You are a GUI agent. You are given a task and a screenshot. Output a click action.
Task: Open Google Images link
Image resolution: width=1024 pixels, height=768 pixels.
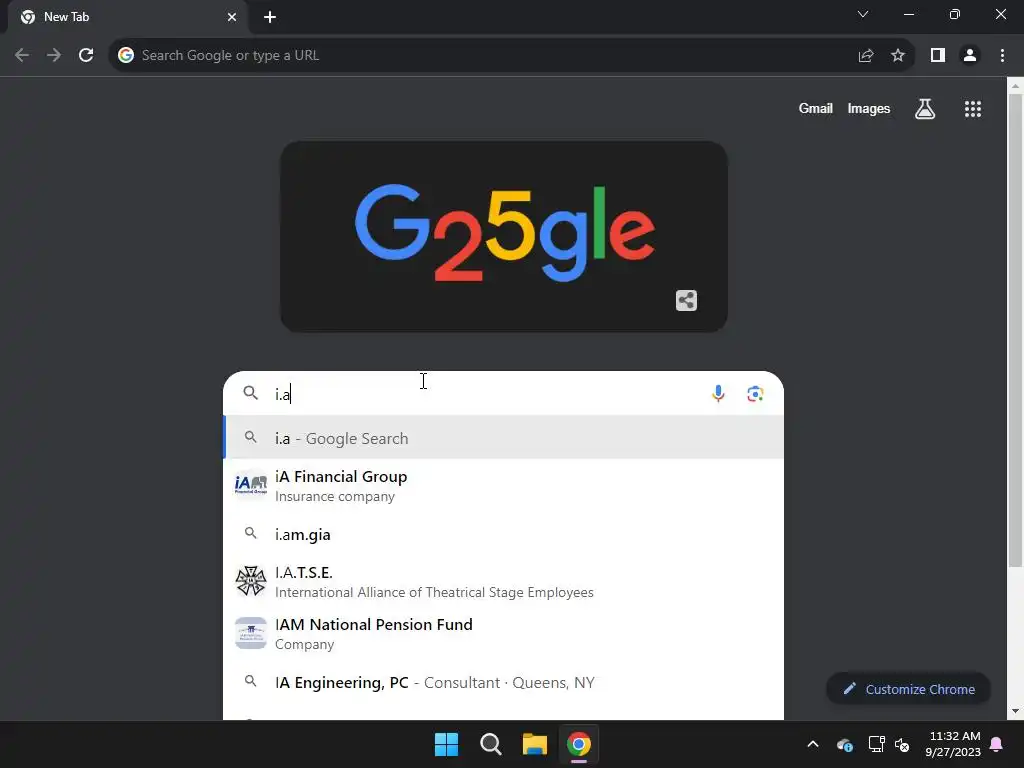point(869,108)
